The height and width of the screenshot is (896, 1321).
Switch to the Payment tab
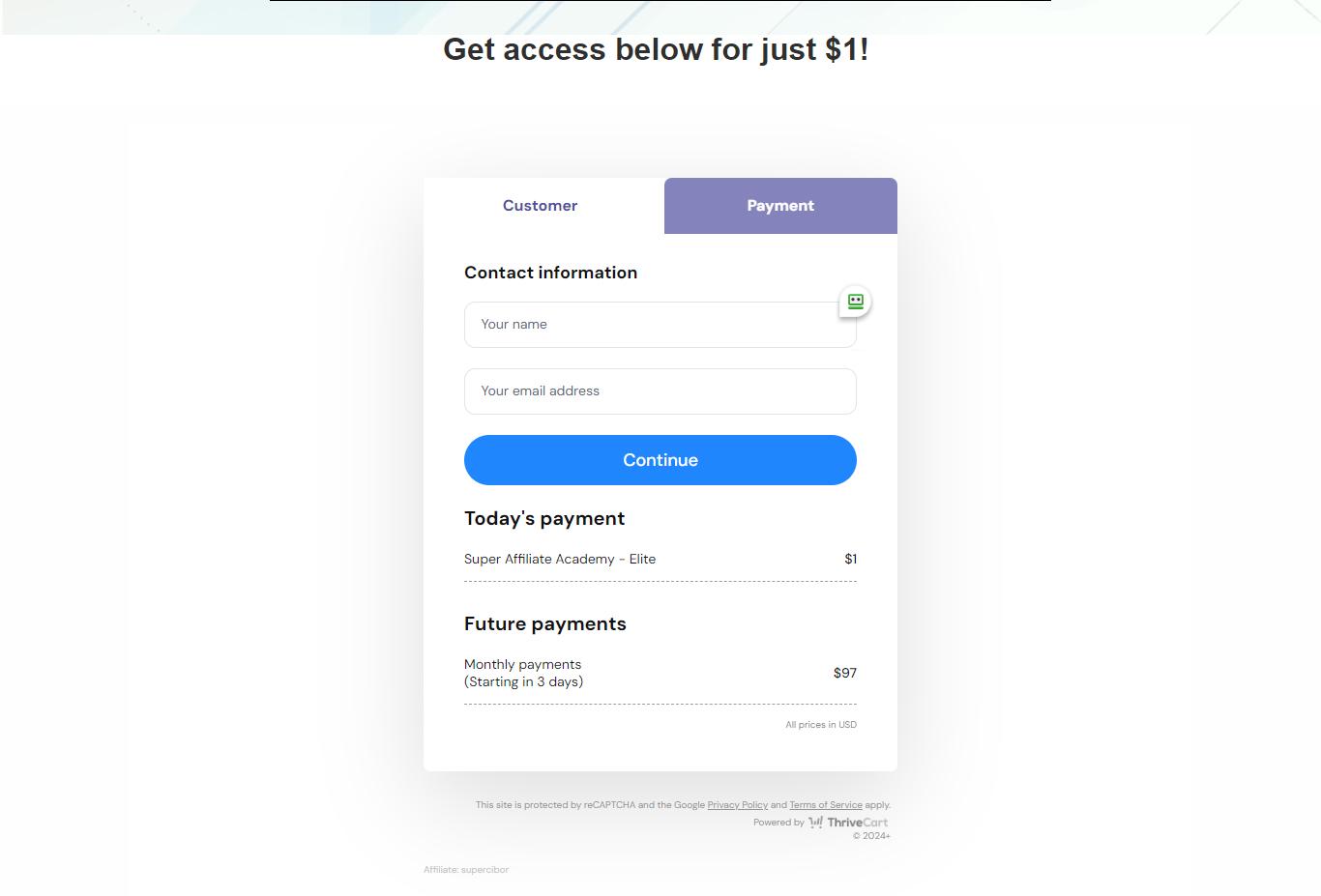[780, 206]
